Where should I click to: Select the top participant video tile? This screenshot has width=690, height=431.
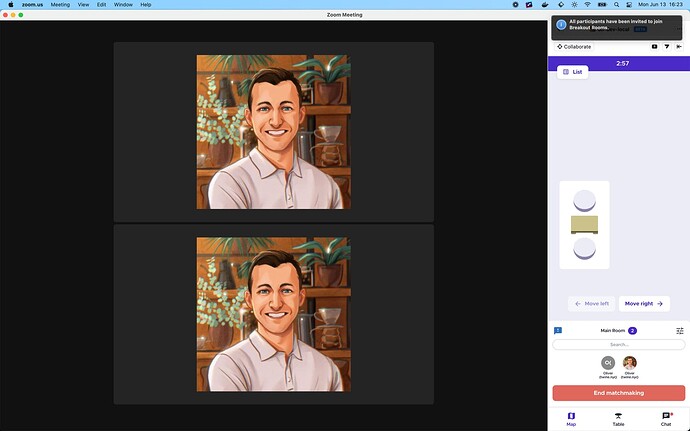click(274, 132)
